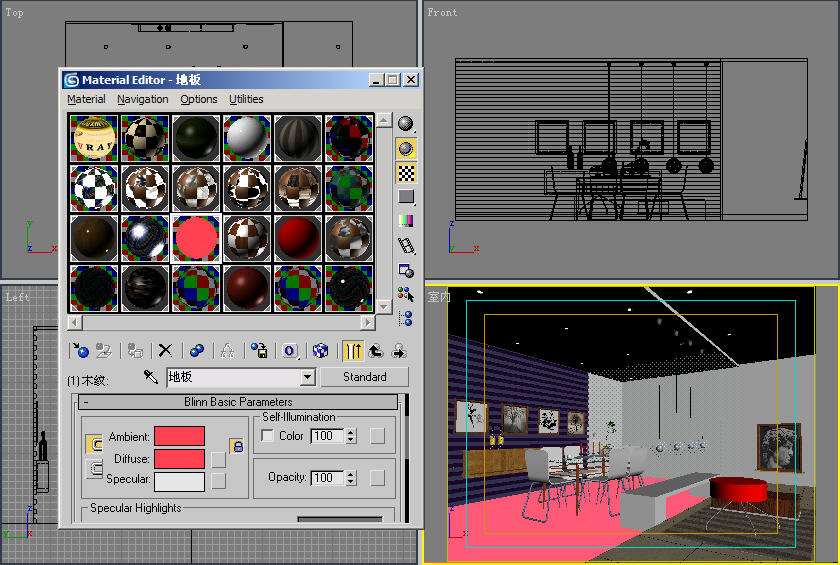Screen dimensions: 840x565
Task: Click the Show Map in Viewport cube icon
Action: pyautogui.click(x=320, y=351)
